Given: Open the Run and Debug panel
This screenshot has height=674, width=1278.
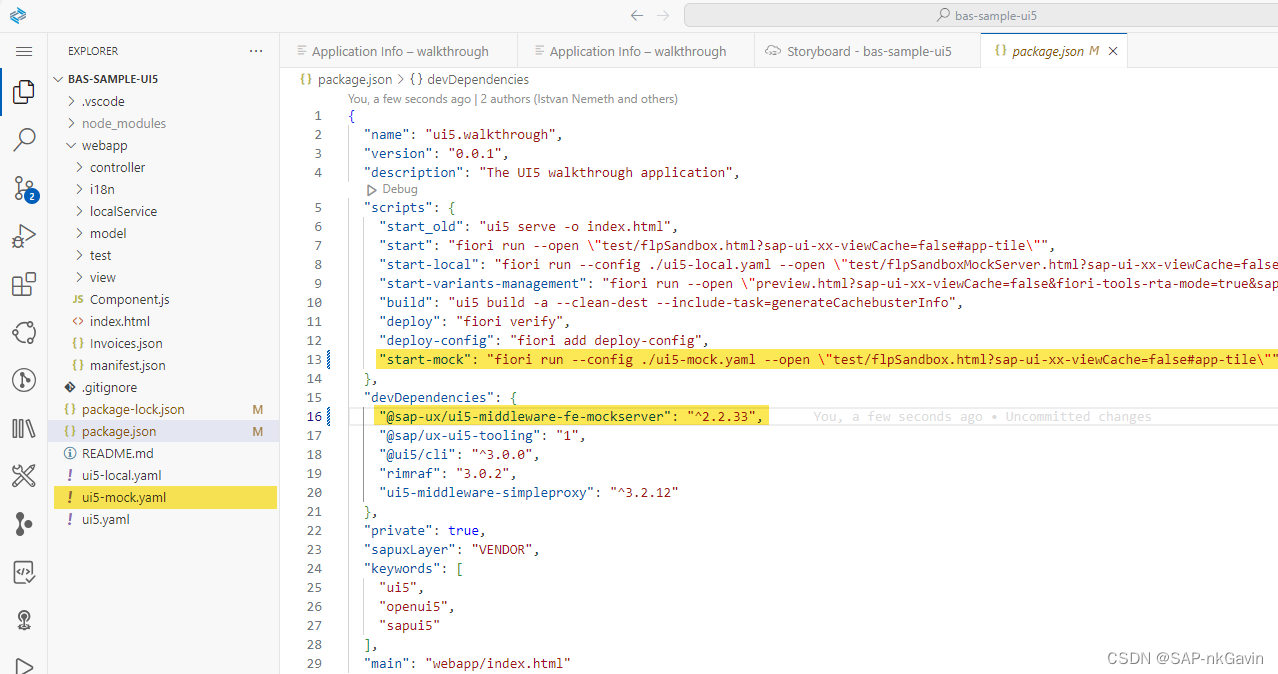Looking at the screenshot, I should tap(24, 235).
